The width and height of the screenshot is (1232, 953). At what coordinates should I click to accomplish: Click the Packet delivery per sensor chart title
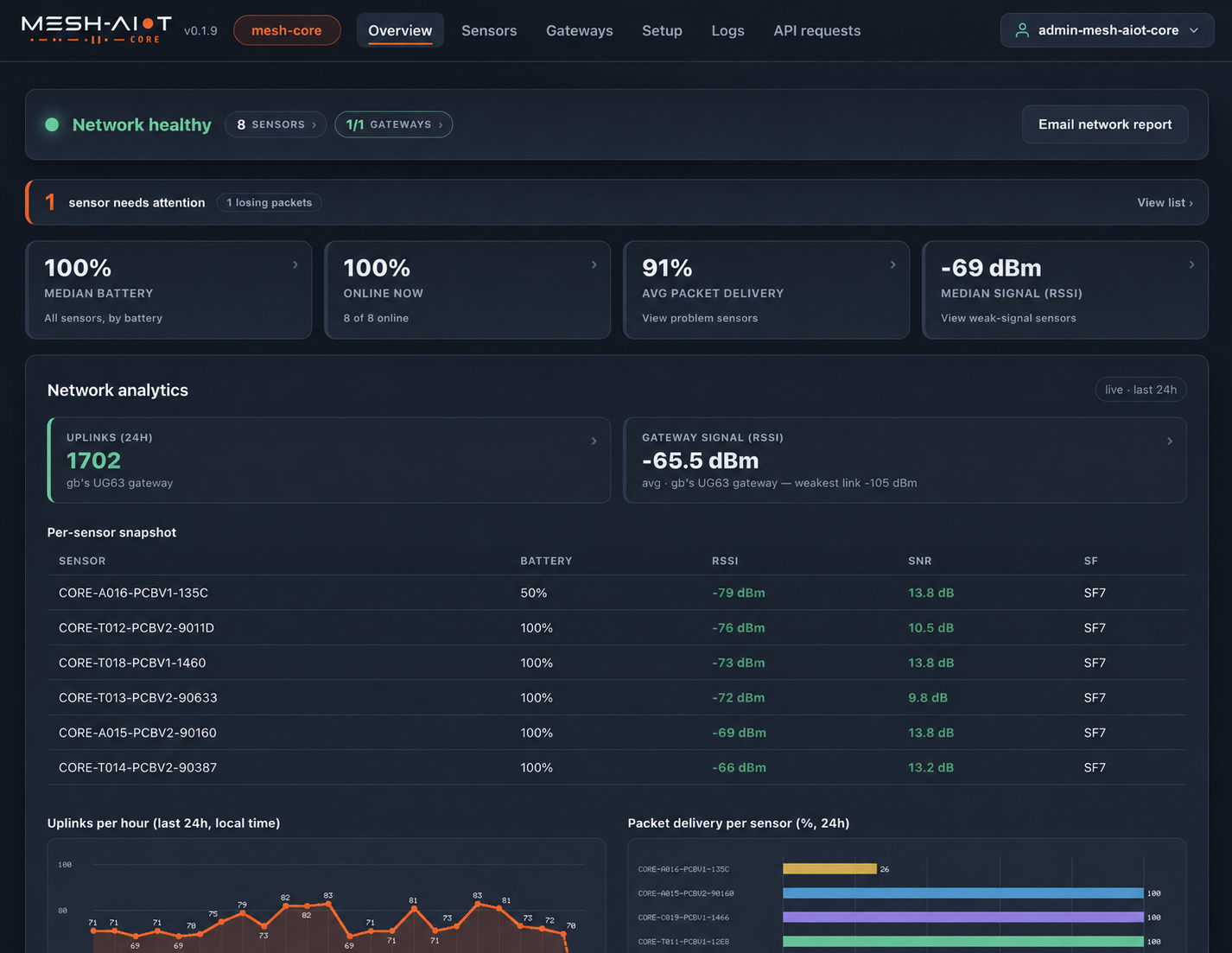[739, 823]
